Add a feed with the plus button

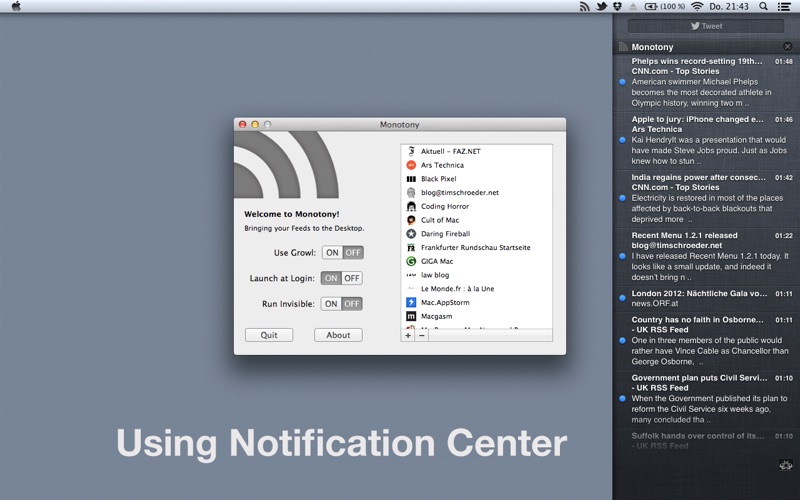[x=408, y=335]
